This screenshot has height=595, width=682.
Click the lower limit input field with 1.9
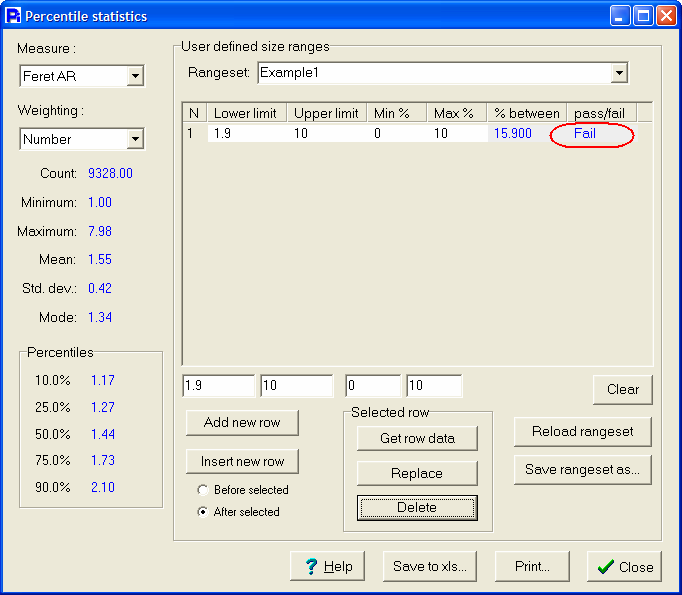(x=218, y=386)
